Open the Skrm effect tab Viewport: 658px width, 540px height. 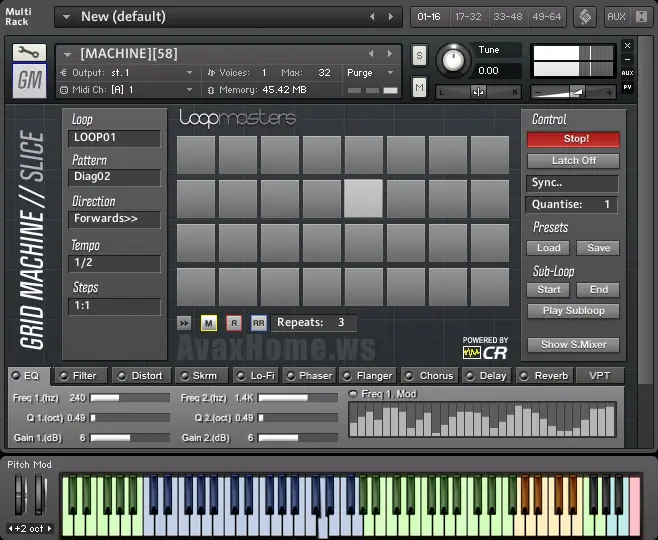pyautogui.click(x=201, y=376)
